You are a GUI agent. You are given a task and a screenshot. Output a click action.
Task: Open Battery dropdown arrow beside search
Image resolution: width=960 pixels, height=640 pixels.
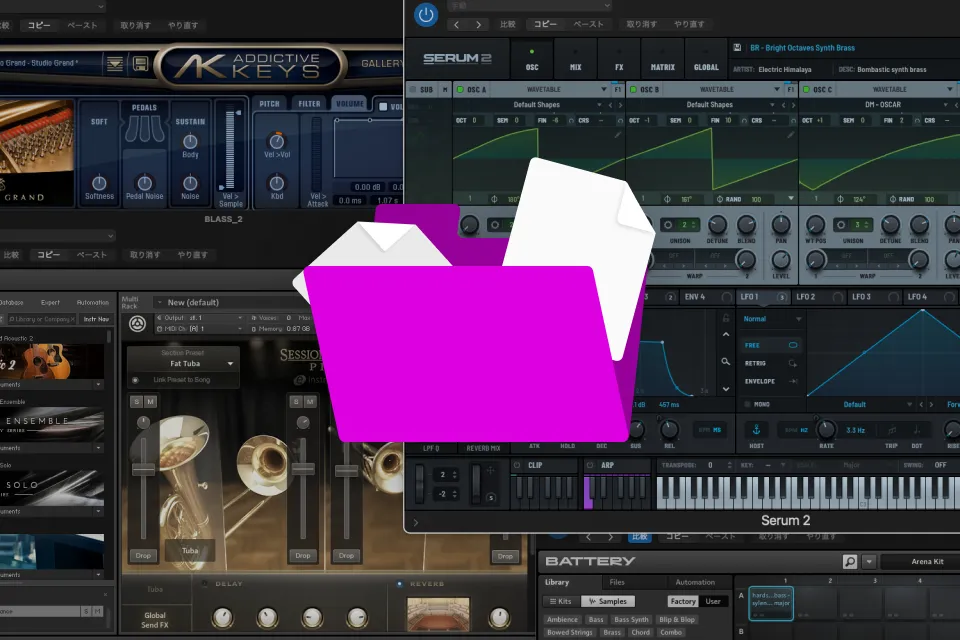pyautogui.click(x=869, y=561)
